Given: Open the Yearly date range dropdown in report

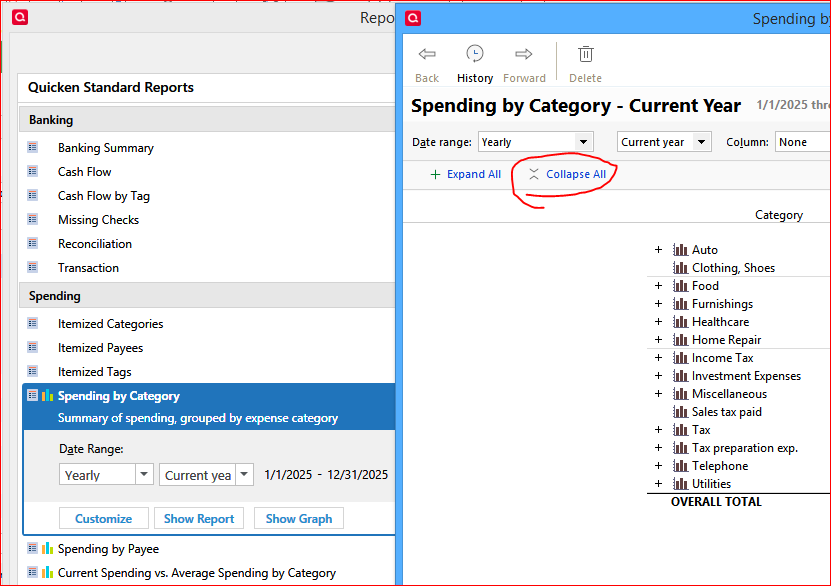Looking at the screenshot, I should 535,142.
